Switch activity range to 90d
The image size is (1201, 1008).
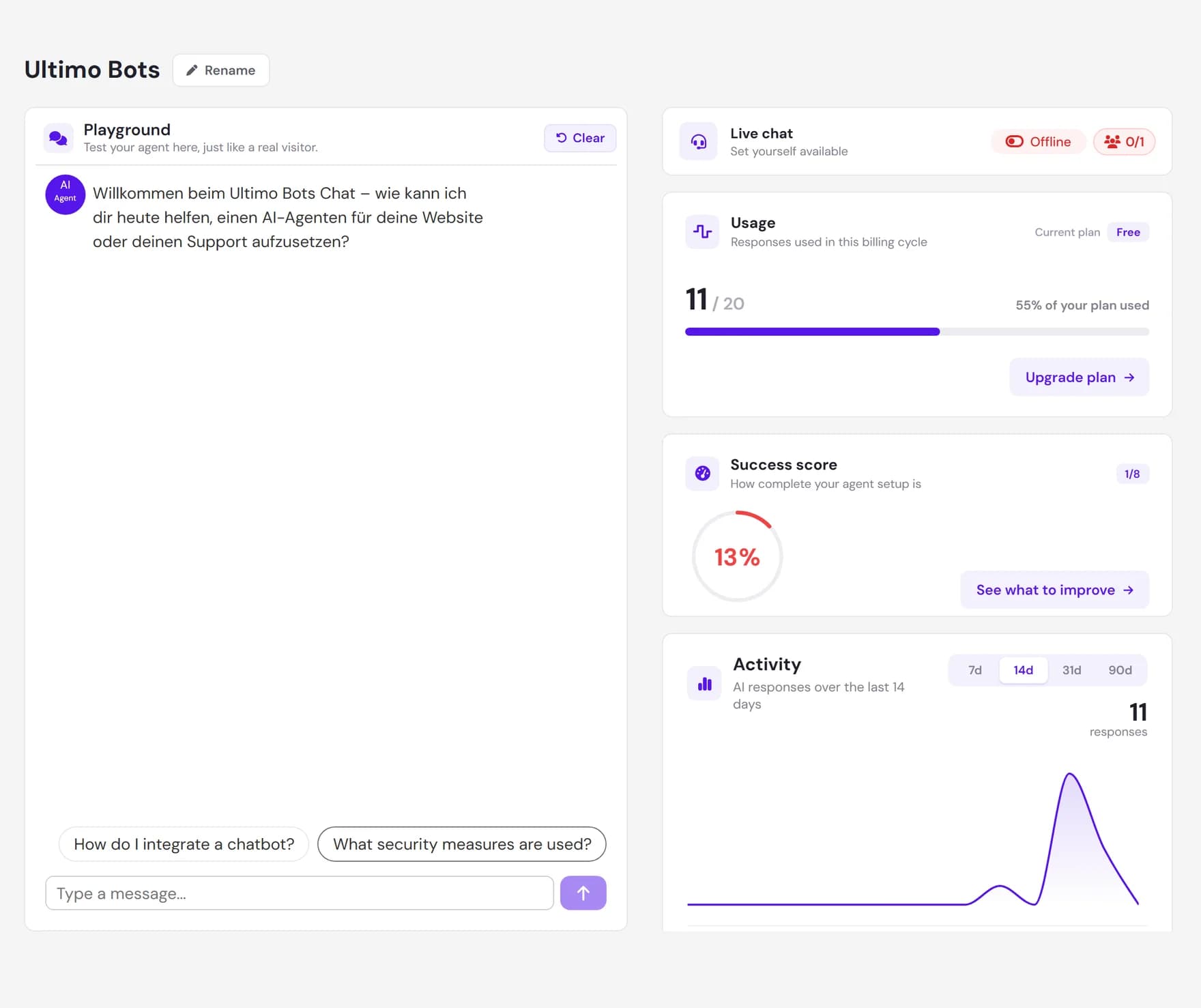1120,670
